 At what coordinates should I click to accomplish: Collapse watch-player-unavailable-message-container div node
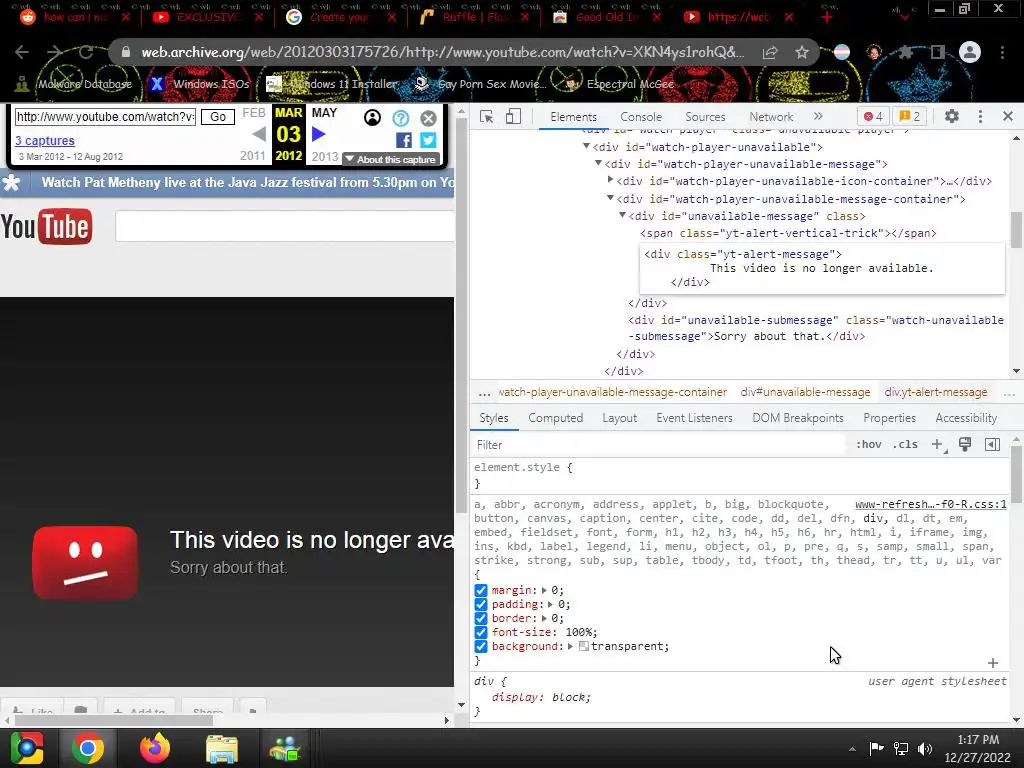611,198
